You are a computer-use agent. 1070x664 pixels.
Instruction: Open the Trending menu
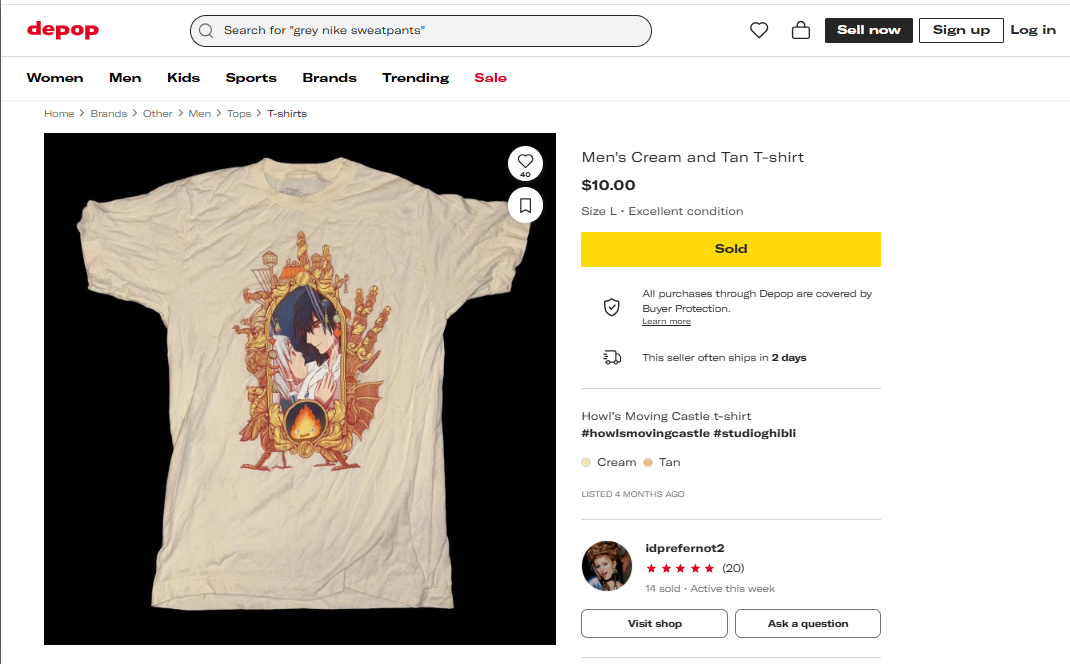[x=415, y=77]
